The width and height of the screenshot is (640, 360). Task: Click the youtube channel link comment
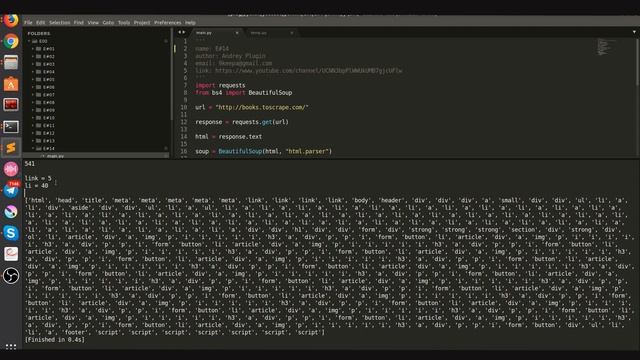(x=299, y=71)
